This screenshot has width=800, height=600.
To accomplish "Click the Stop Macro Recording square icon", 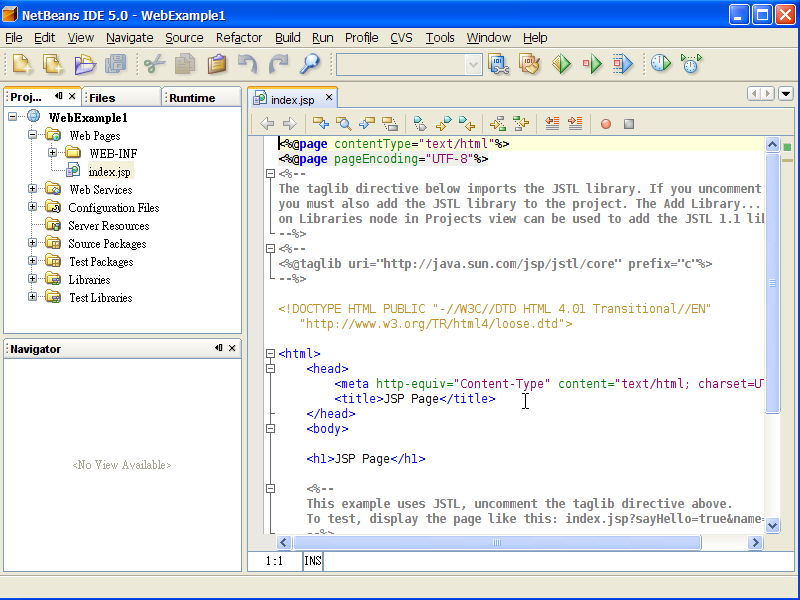I will [629, 123].
